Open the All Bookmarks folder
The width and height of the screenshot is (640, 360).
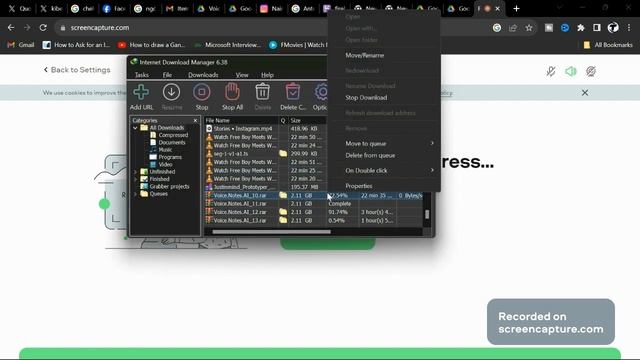(608, 45)
